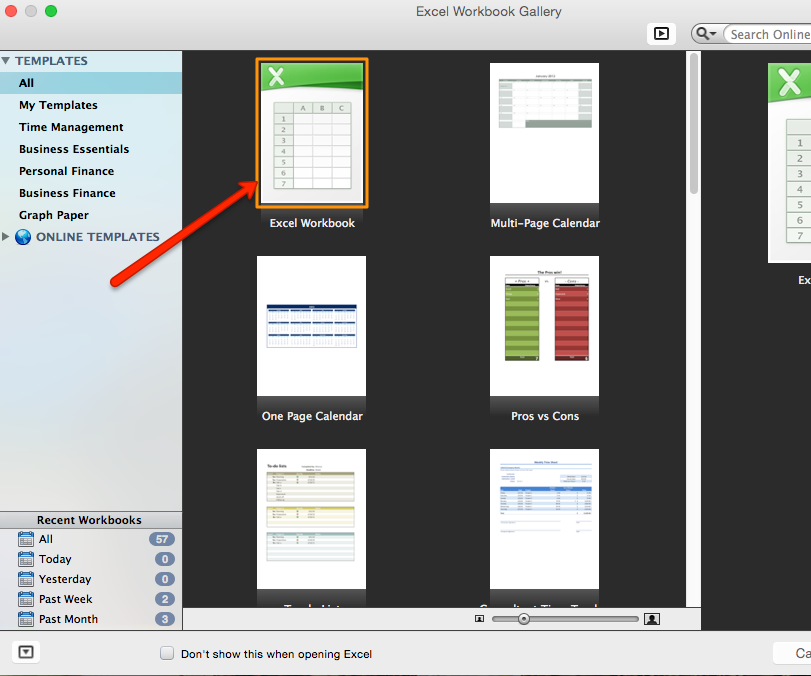Screen dimensions: 811x676
Task: Open the Excel Workbook template thumbnail
Action: pyautogui.click(x=311, y=133)
